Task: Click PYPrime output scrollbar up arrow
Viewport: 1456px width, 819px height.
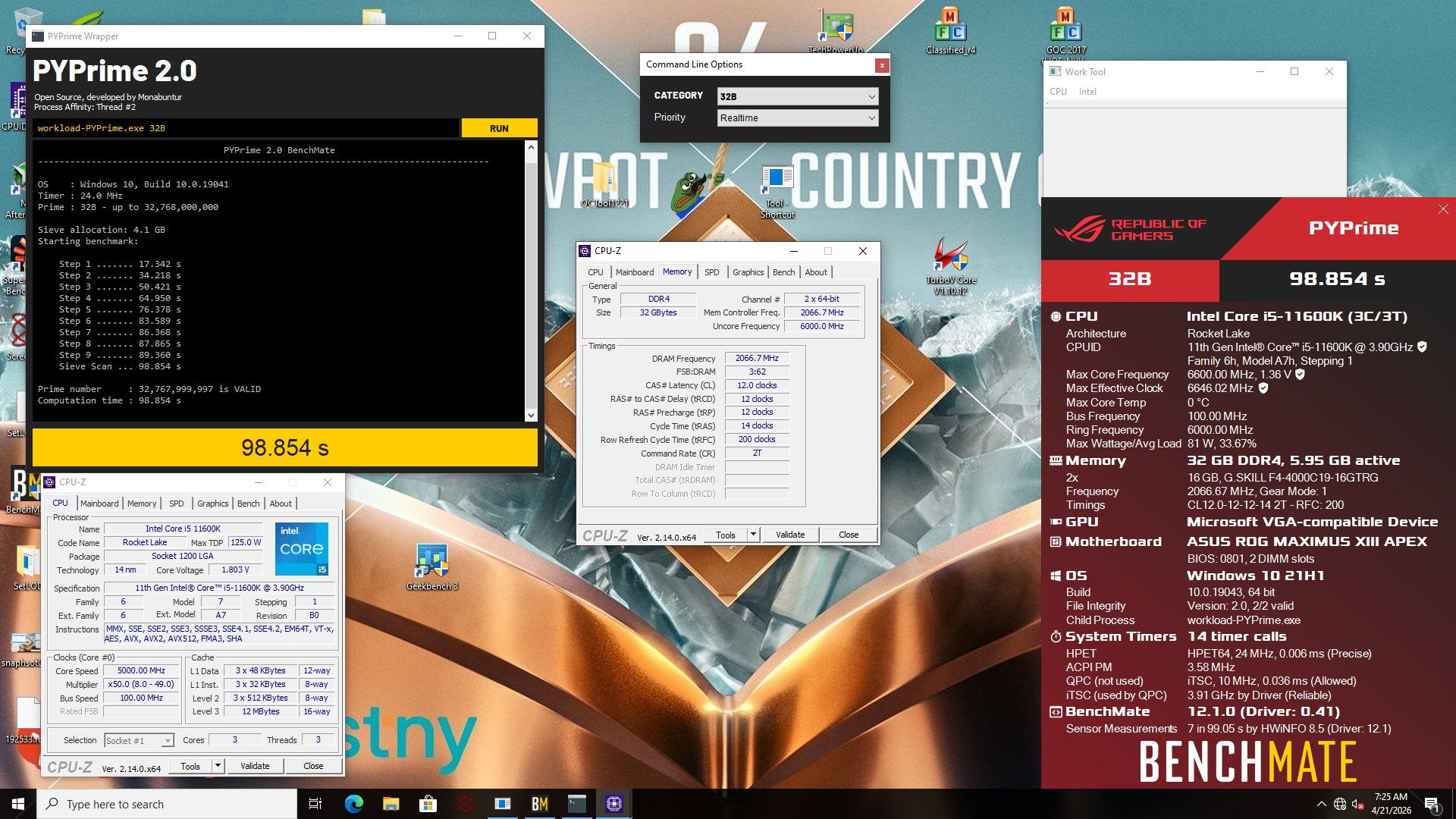Action: pyautogui.click(x=531, y=147)
